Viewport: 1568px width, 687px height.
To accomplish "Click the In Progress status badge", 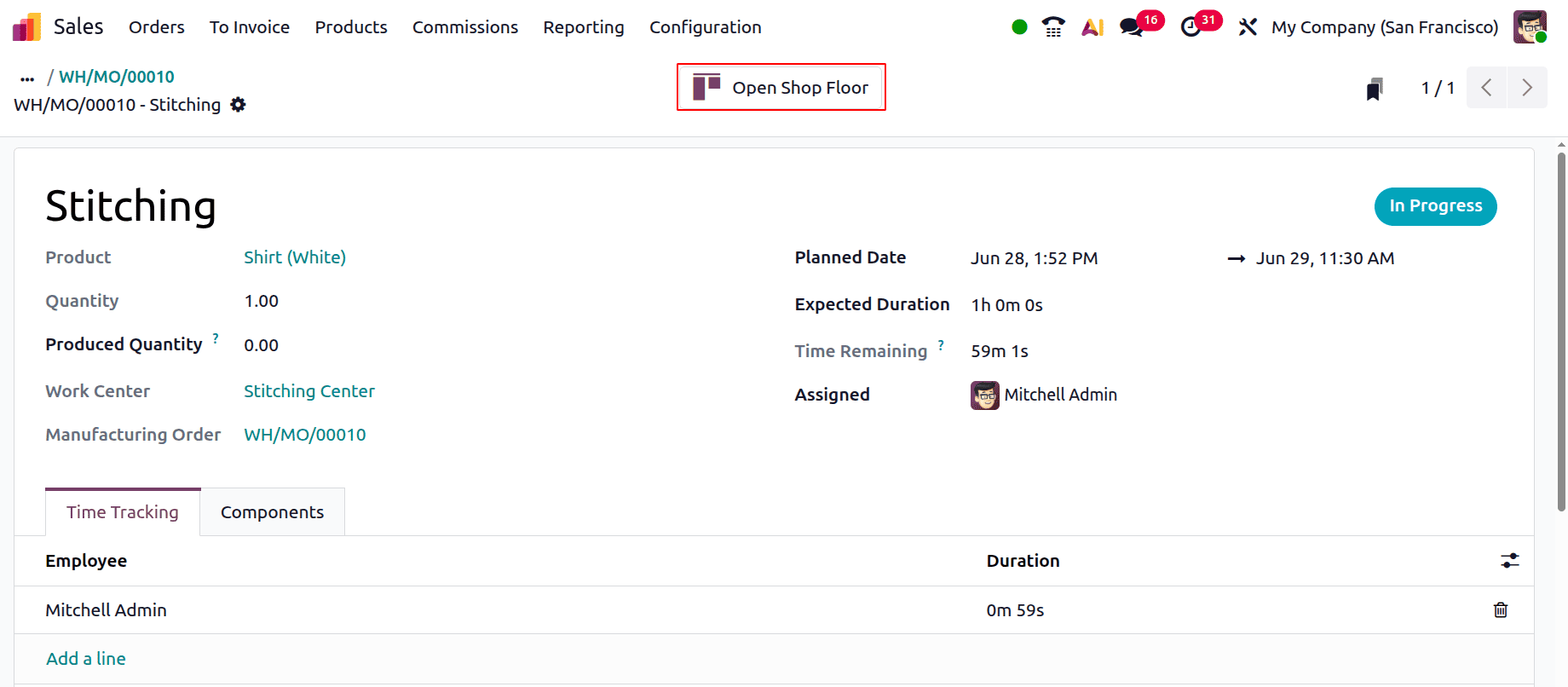I will point(1436,206).
